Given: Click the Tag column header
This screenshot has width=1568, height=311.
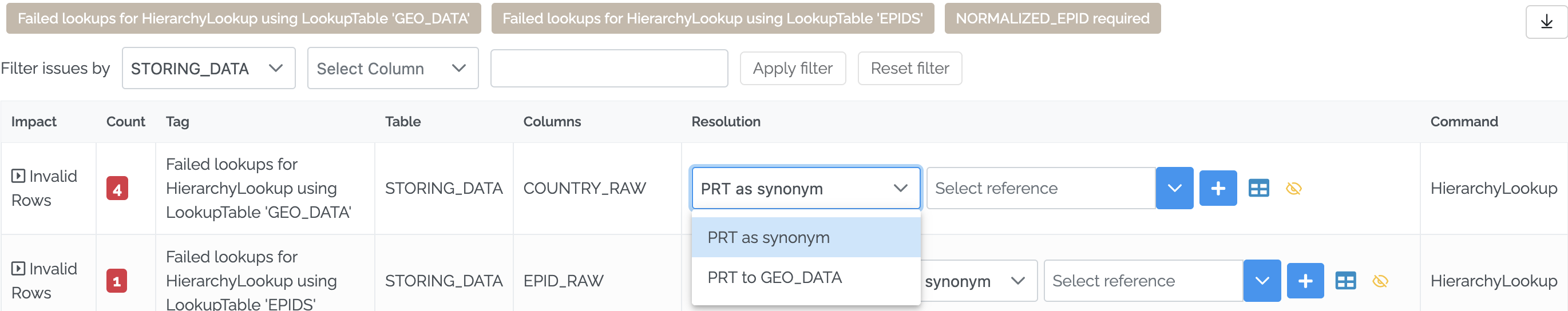Looking at the screenshot, I should 177,122.
